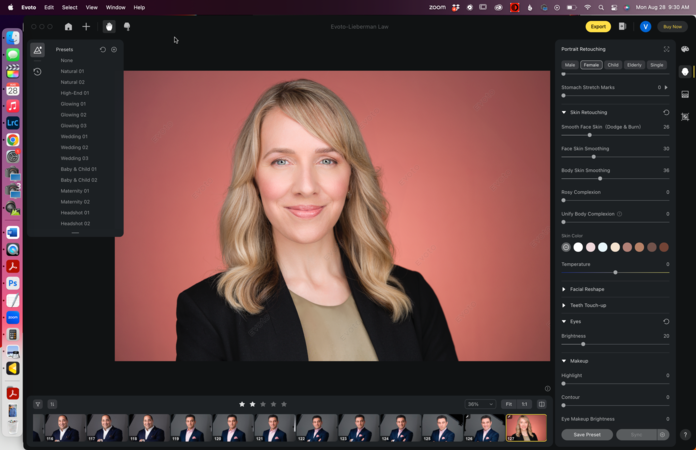
Task: Open the Select menu in menu bar
Action: tap(69, 7)
